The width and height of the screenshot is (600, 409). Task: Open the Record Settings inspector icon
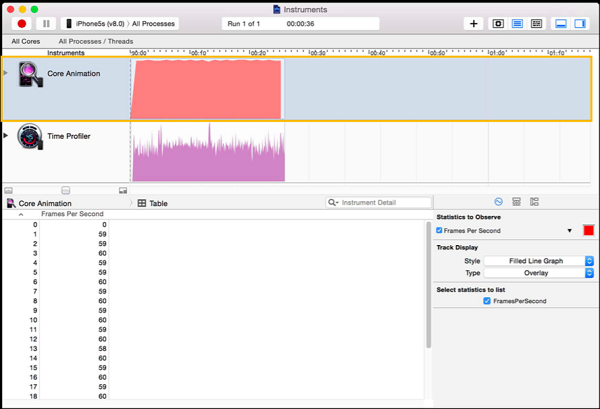[498, 202]
